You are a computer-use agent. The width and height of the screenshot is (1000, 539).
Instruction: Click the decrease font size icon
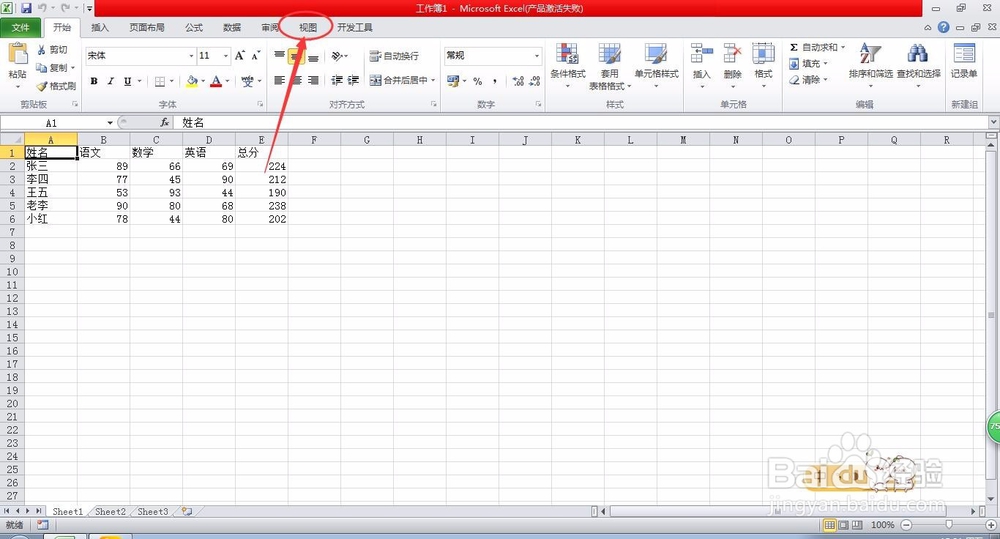click(255, 55)
